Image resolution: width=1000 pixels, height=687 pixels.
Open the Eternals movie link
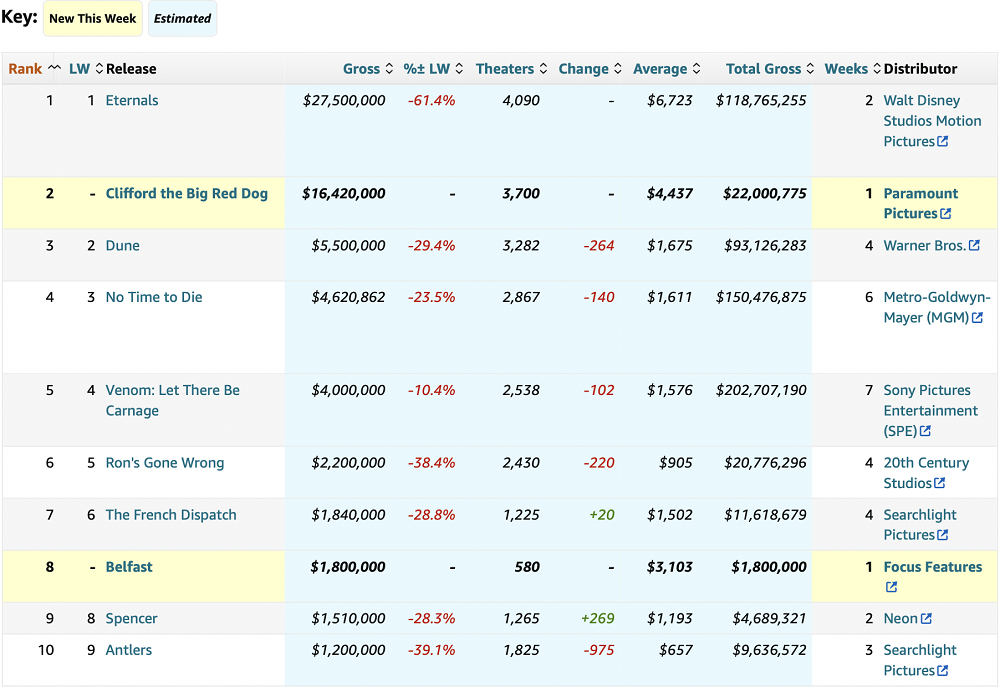[x=132, y=101]
